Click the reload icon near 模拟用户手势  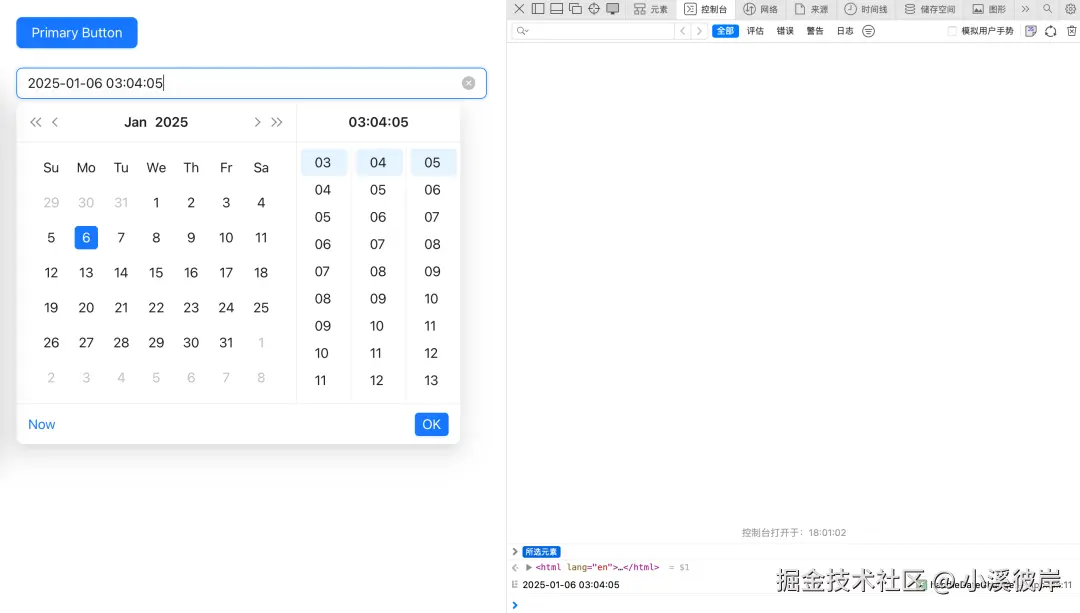click(1050, 31)
